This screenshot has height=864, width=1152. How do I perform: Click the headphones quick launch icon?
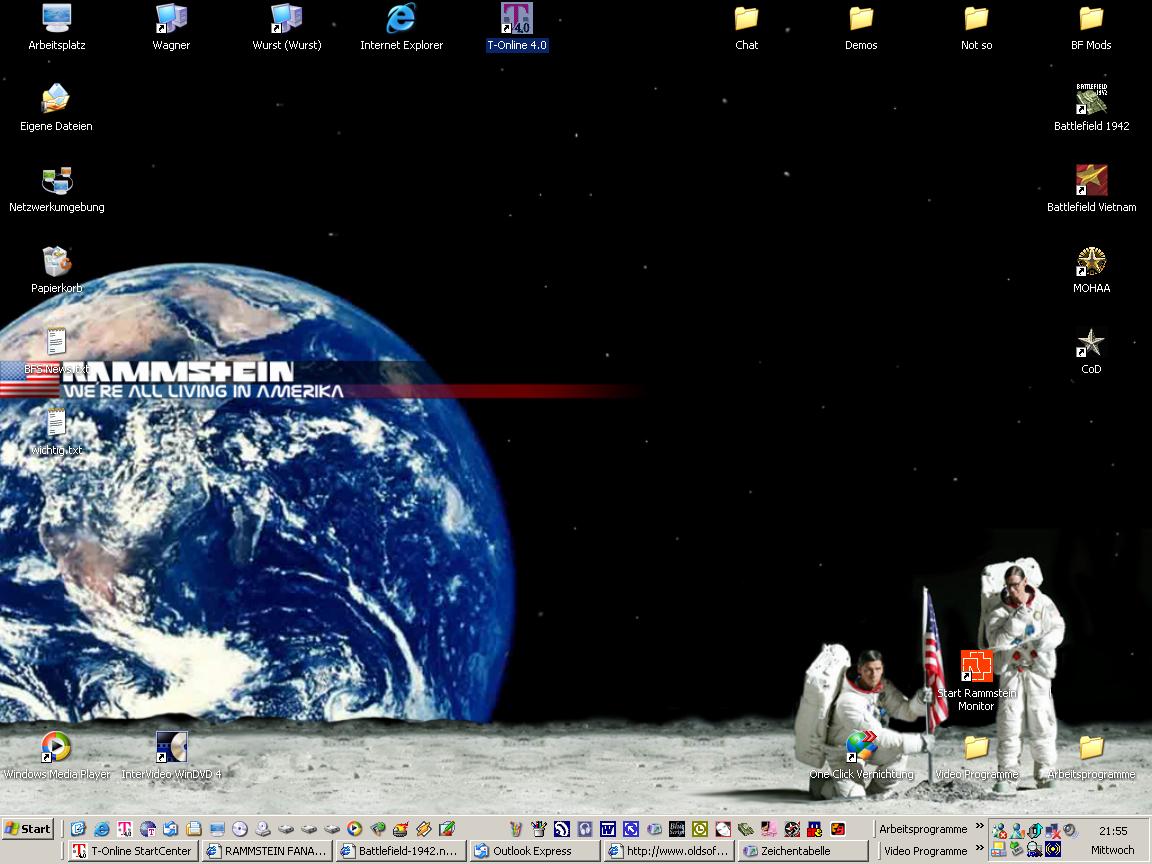click(585, 829)
